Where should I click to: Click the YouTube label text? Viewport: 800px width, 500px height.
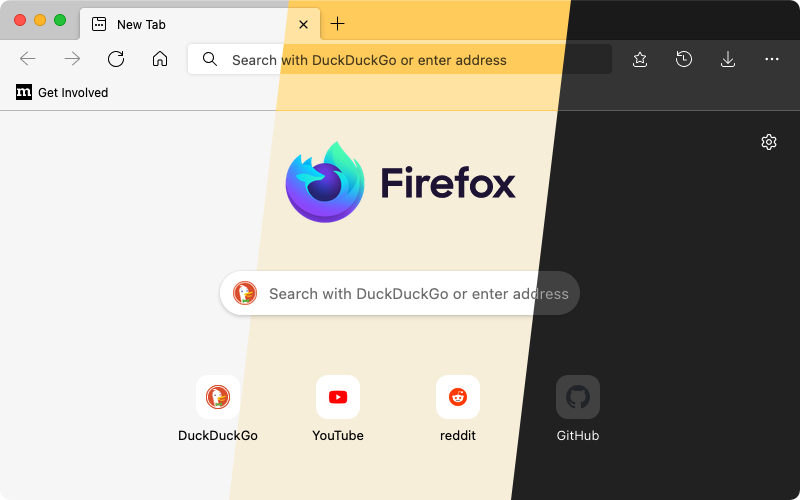point(338,435)
